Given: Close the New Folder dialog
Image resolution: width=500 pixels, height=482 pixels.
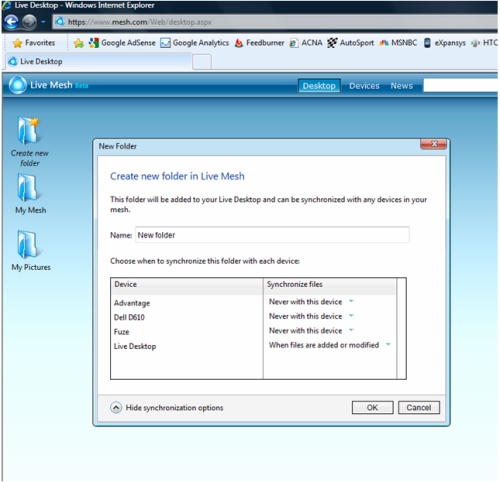Looking at the screenshot, I should (x=433, y=144).
